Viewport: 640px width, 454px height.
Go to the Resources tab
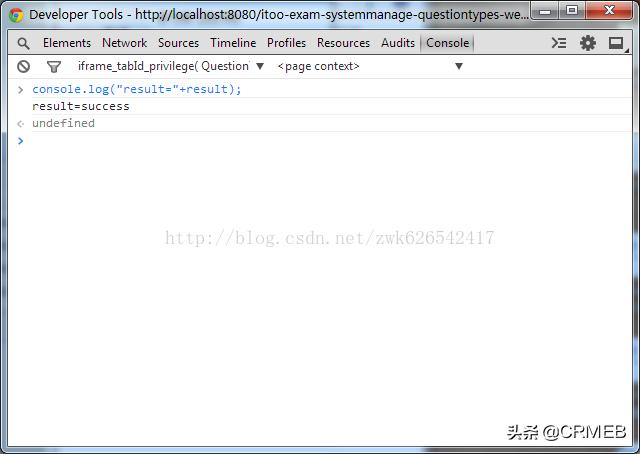[343, 43]
